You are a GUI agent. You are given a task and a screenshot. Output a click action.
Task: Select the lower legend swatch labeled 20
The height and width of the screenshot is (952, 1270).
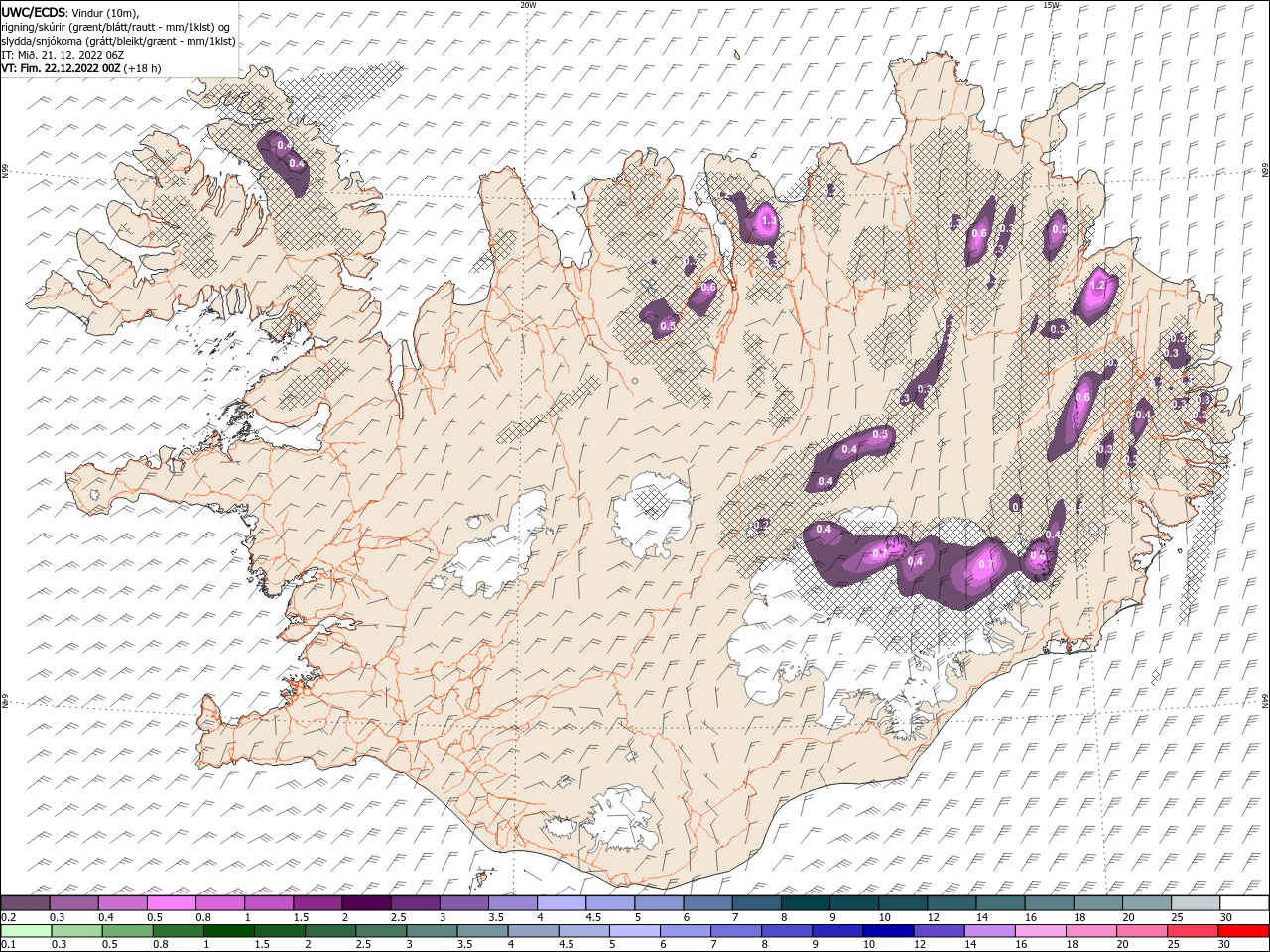[1141, 931]
